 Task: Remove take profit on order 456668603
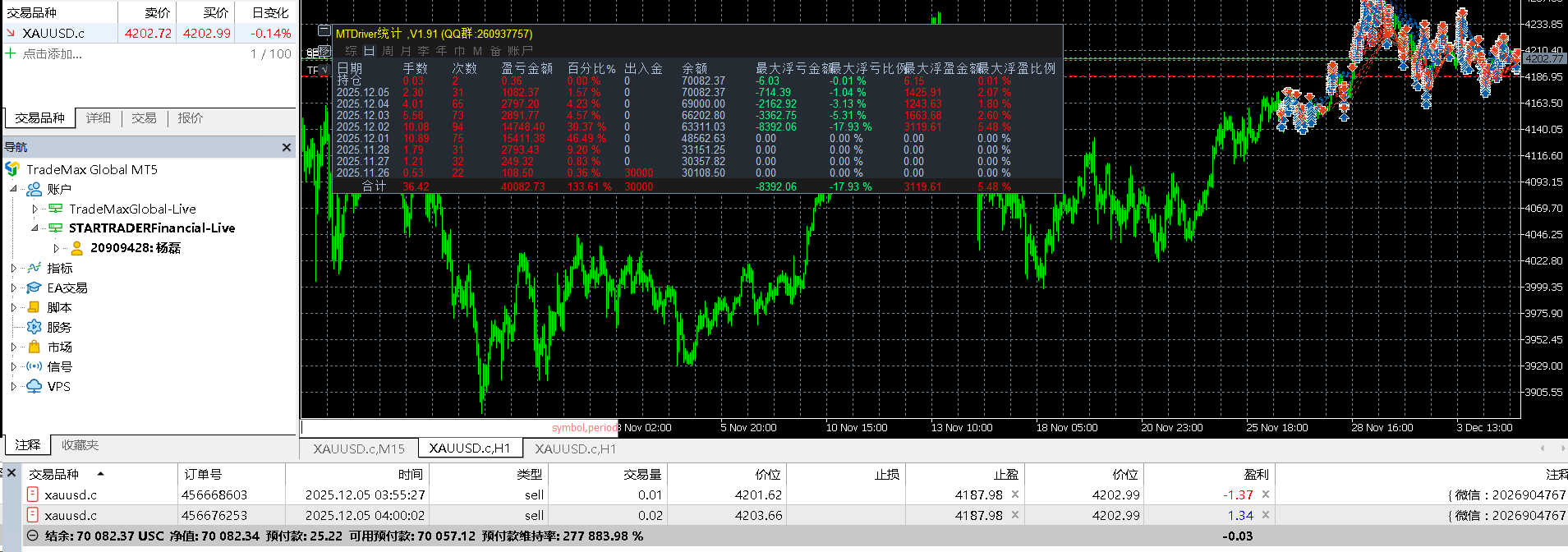1015,494
